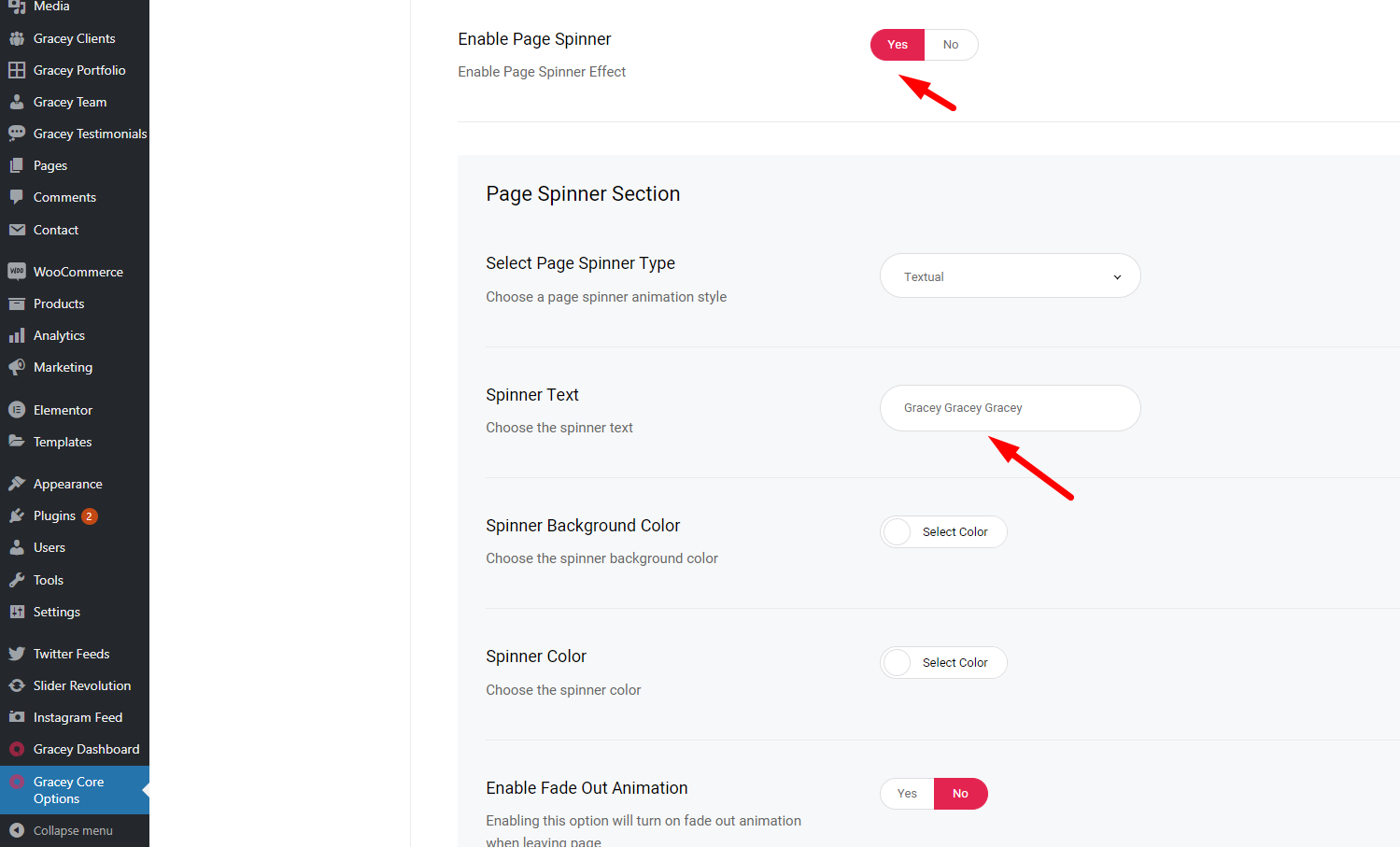Click the Elementor icon in sidebar
1400x847 pixels.
click(x=17, y=410)
